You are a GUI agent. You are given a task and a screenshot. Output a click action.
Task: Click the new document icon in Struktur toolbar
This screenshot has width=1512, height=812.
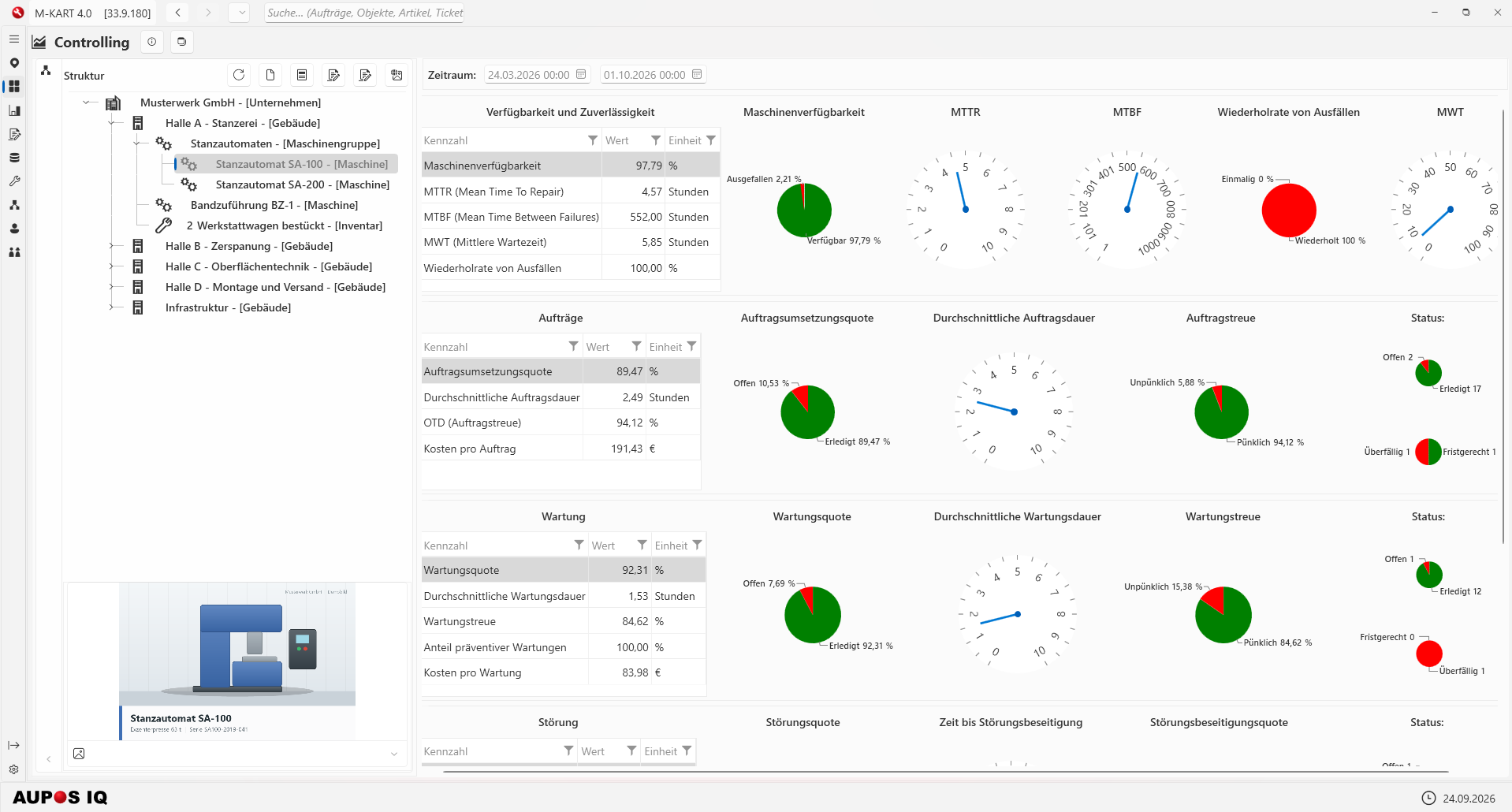270,75
